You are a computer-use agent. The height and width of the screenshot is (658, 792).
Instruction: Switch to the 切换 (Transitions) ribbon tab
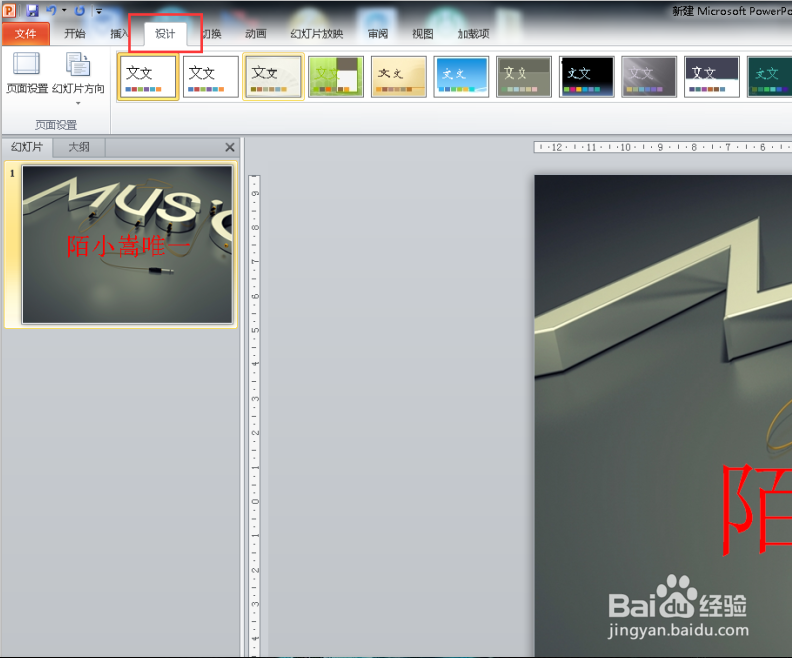(x=212, y=34)
